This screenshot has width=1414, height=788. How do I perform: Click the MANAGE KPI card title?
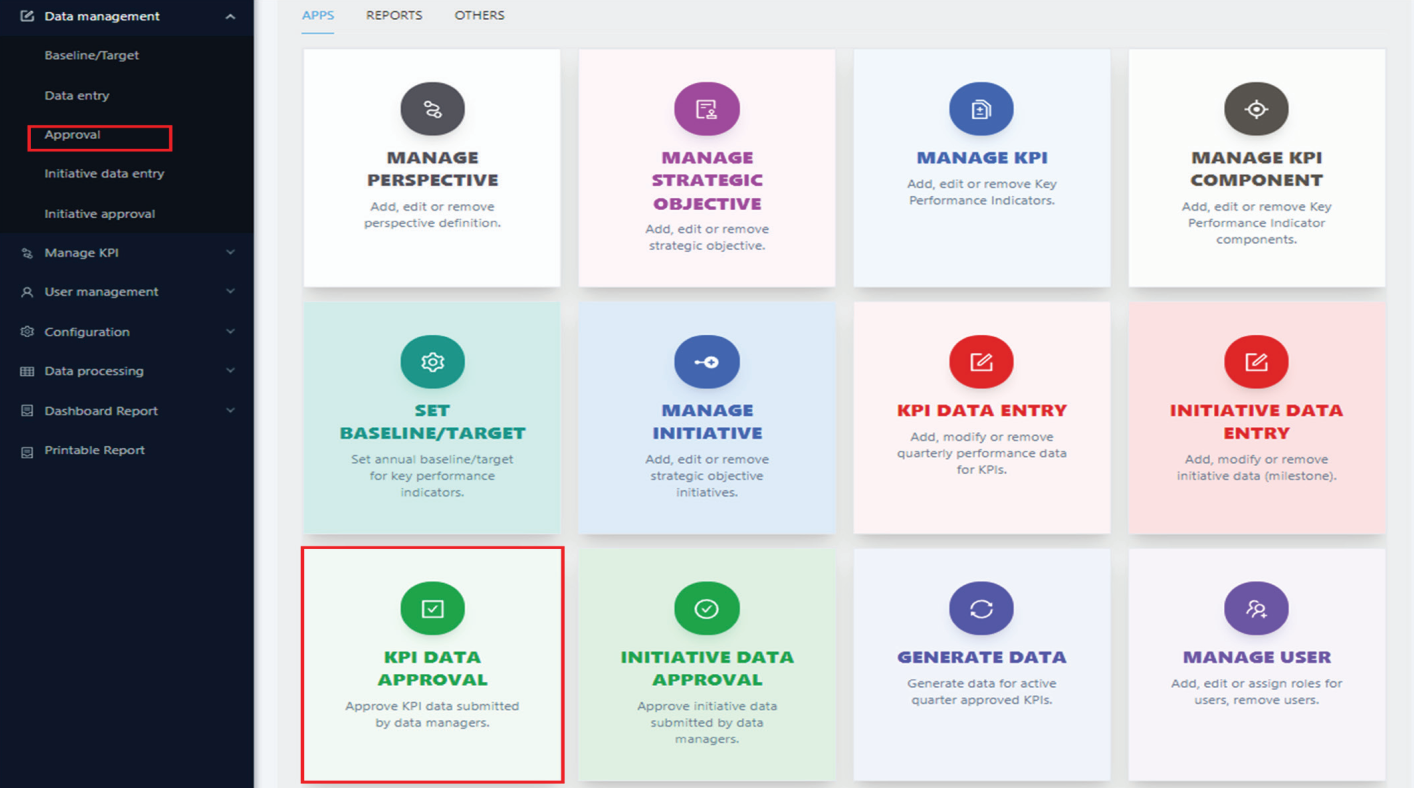click(981, 158)
